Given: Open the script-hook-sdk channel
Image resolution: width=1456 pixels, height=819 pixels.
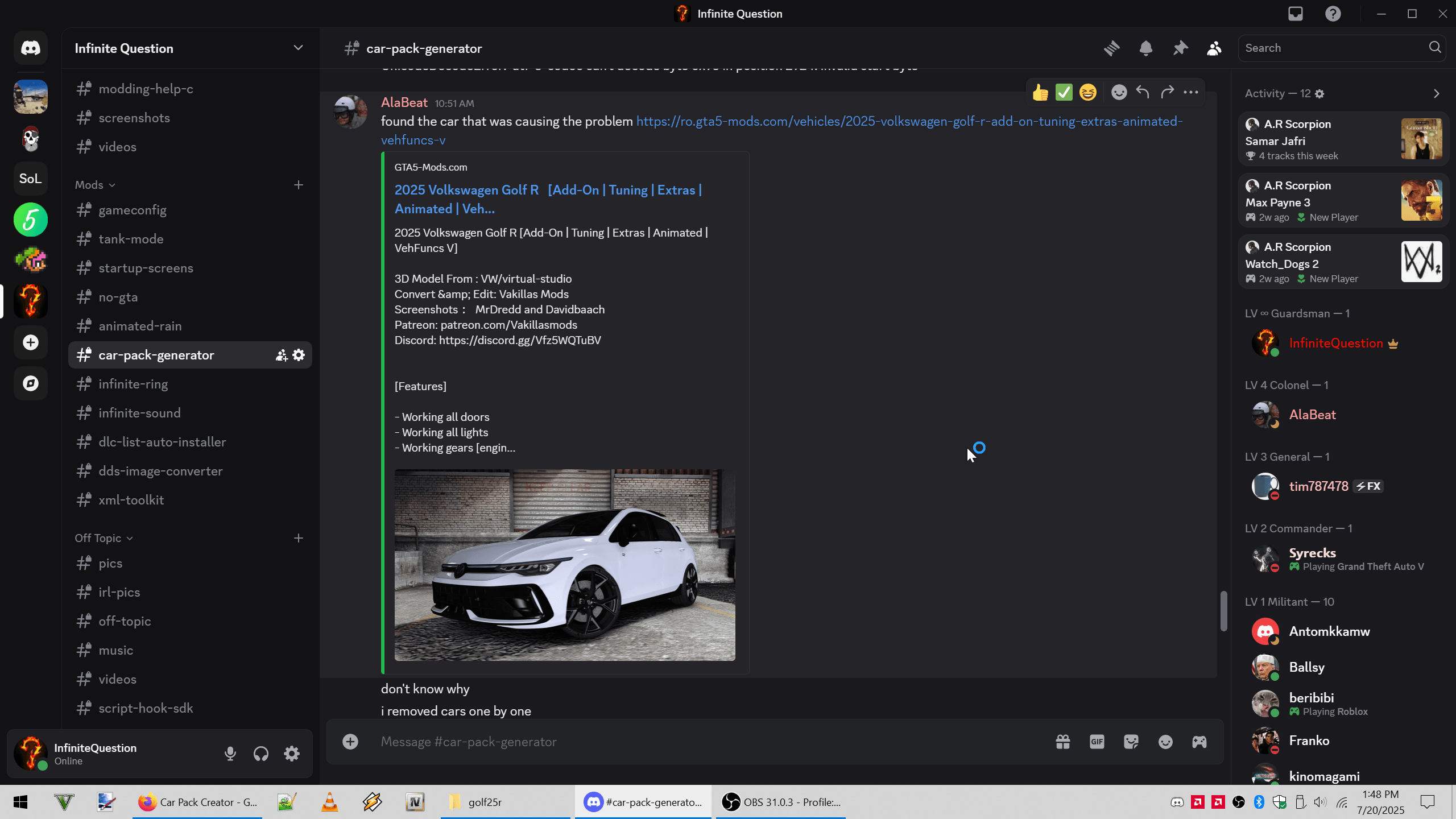Looking at the screenshot, I should (x=190, y=709).
